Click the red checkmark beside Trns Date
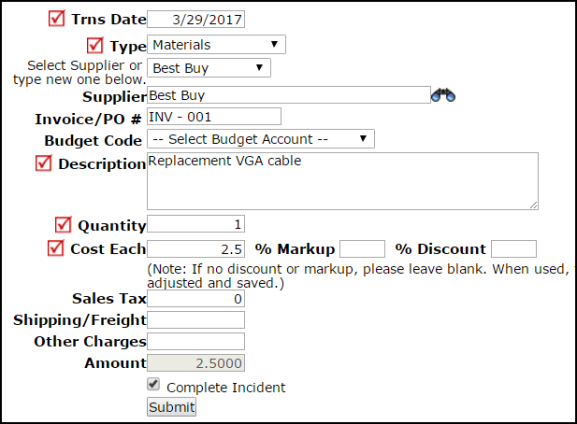This screenshot has height=424, width=577. pyautogui.click(x=57, y=18)
